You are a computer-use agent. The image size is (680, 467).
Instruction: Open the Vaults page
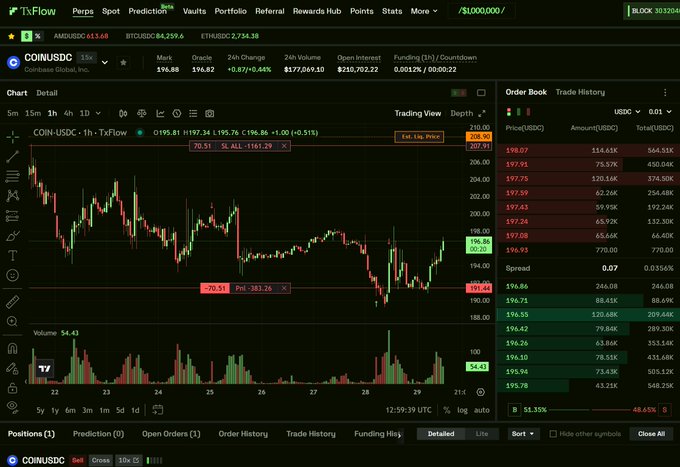pos(194,11)
